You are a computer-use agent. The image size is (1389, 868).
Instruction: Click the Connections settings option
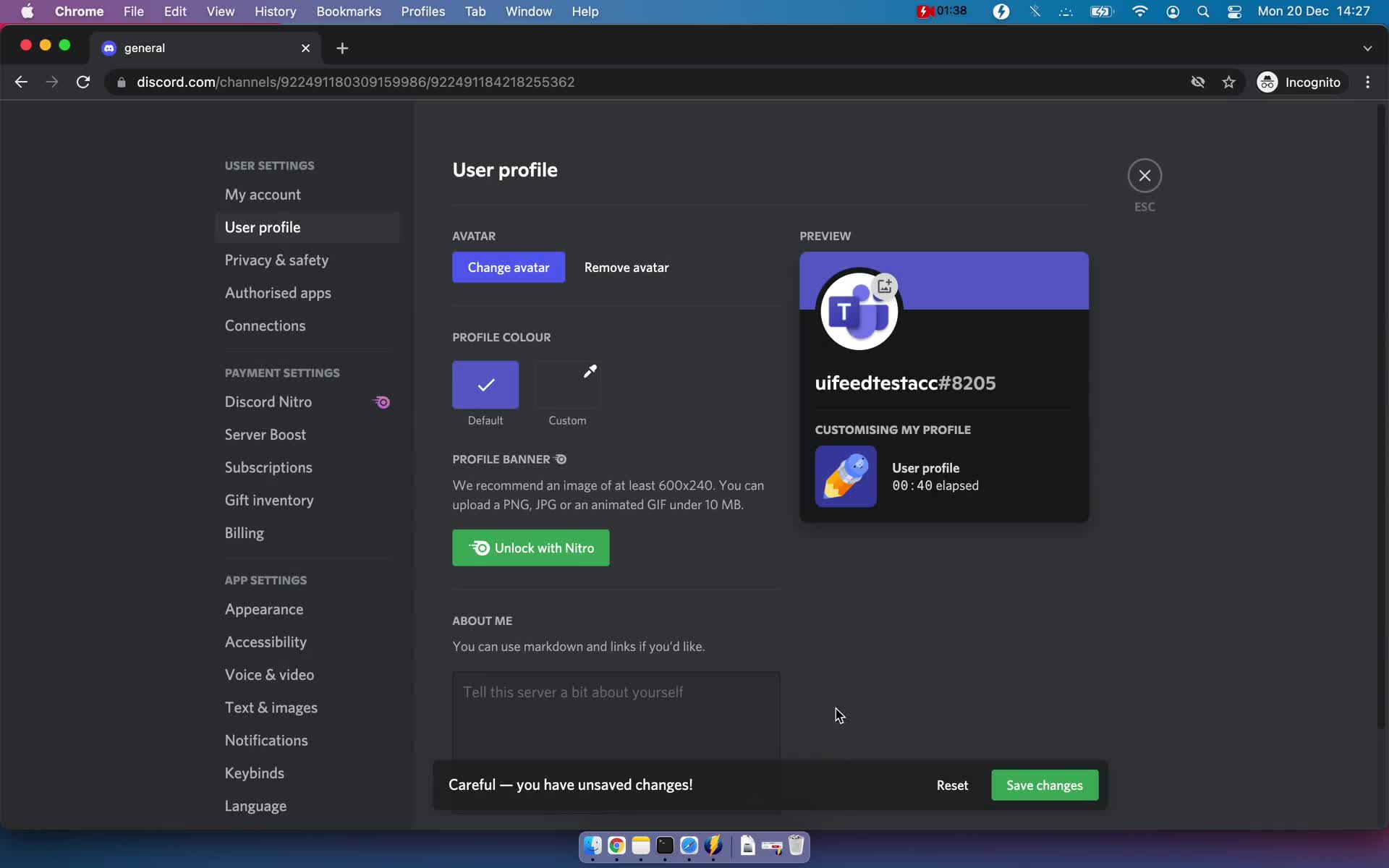tap(265, 325)
